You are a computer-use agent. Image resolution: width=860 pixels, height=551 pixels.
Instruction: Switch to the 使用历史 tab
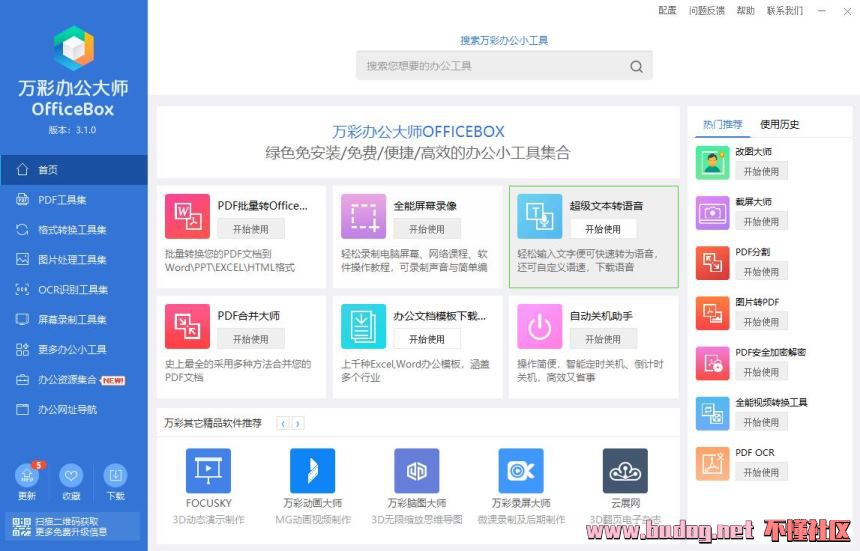[x=779, y=124]
